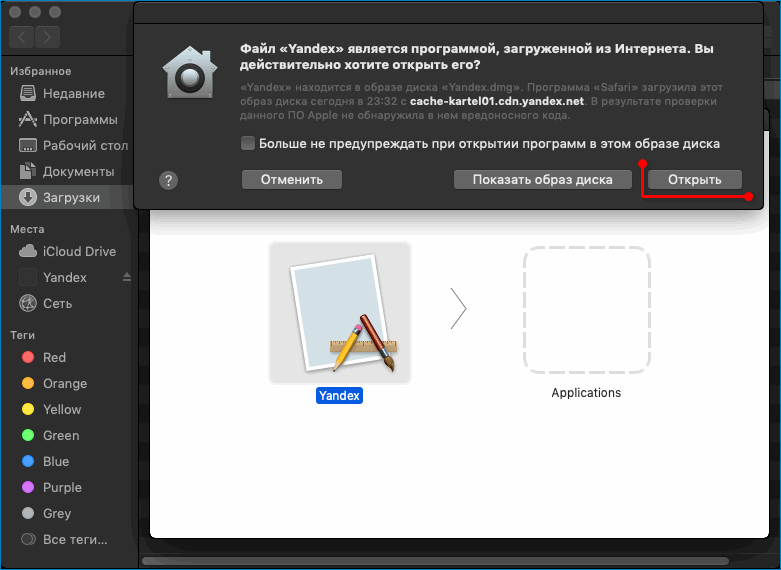This screenshot has width=781, height=570.
Task: Click the Загрузки download arrow icon
Action: [28, 197]
